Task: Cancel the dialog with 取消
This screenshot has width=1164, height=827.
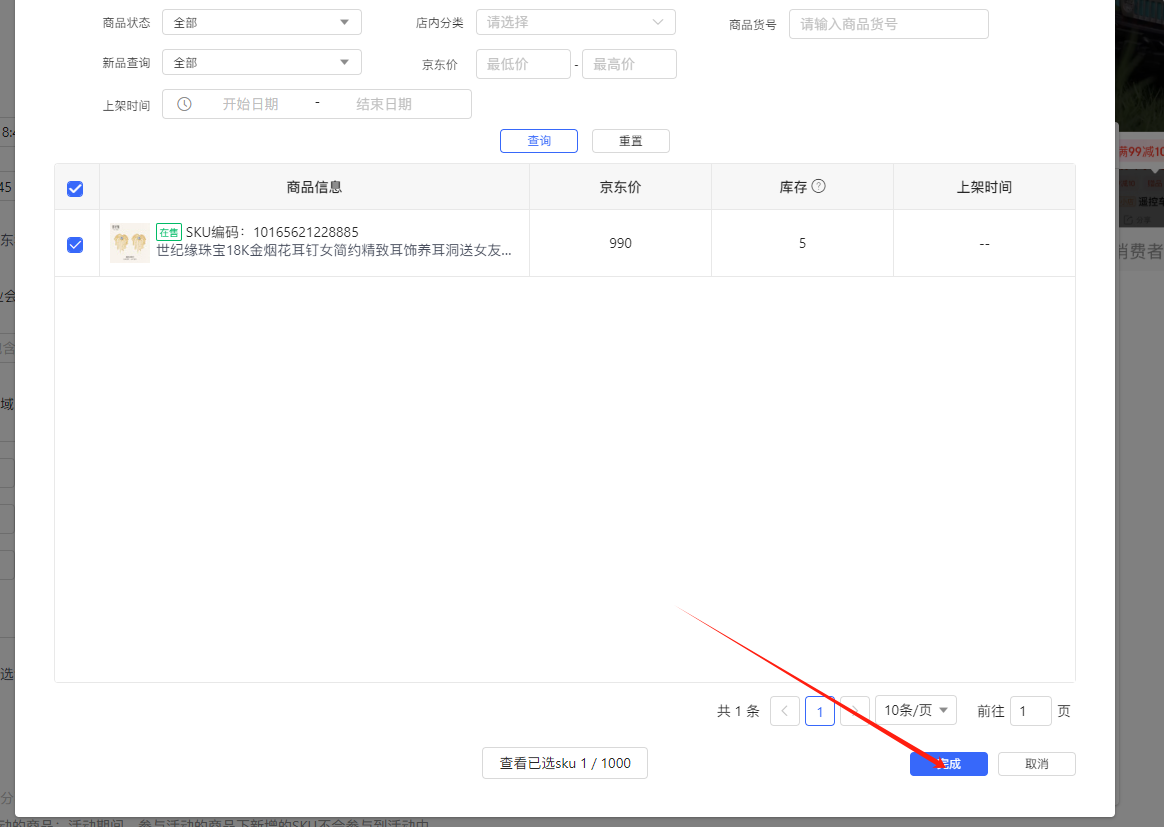Action: [1036, 764]
